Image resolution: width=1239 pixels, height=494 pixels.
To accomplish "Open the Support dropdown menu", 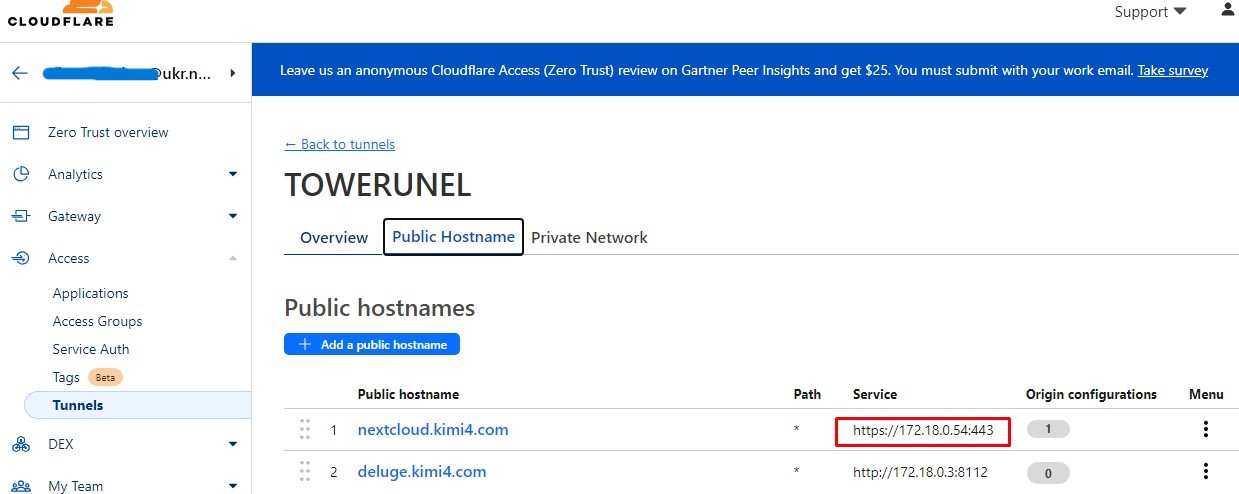I will pos(1151,12).
